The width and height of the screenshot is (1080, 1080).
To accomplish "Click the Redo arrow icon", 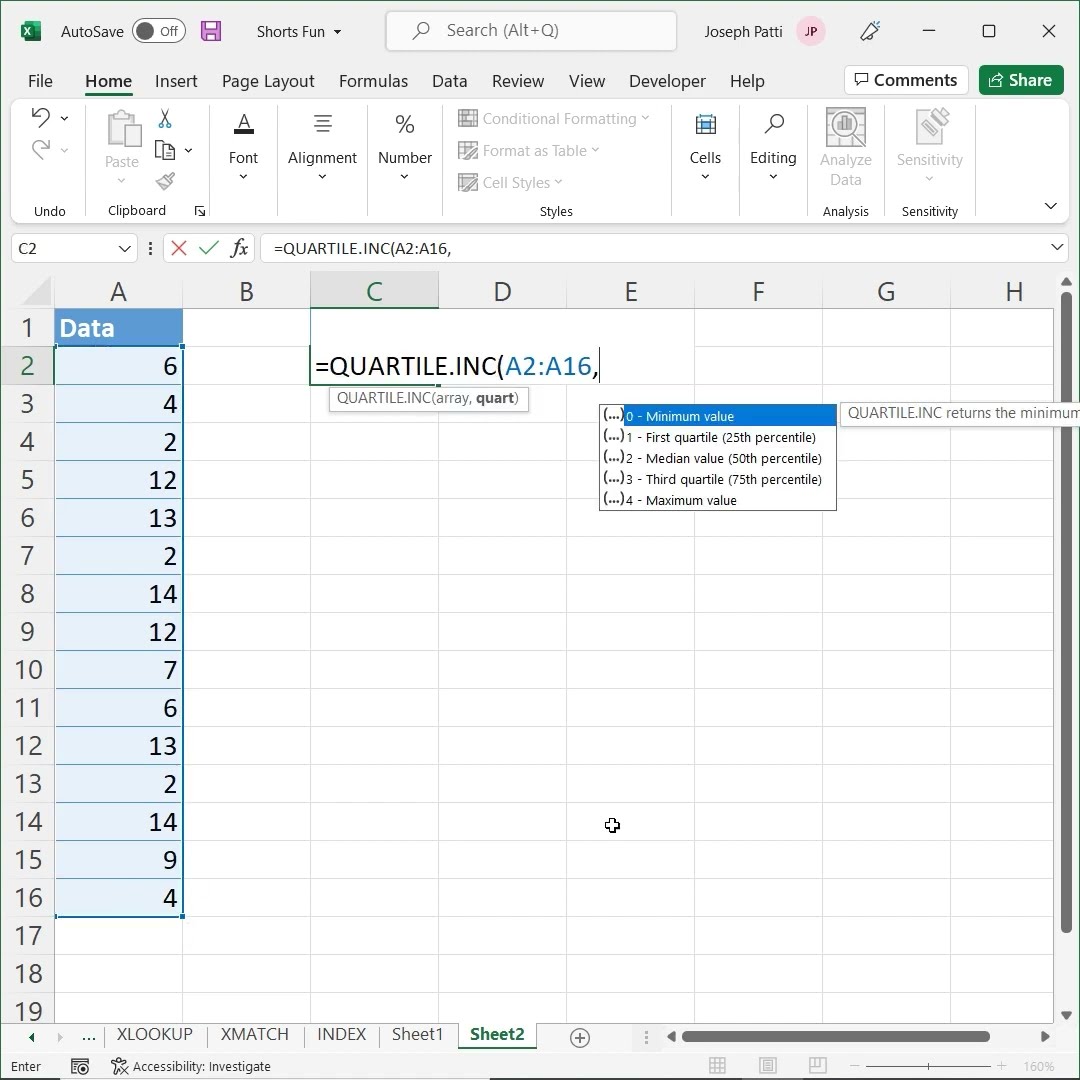I will tap(41, 149).
